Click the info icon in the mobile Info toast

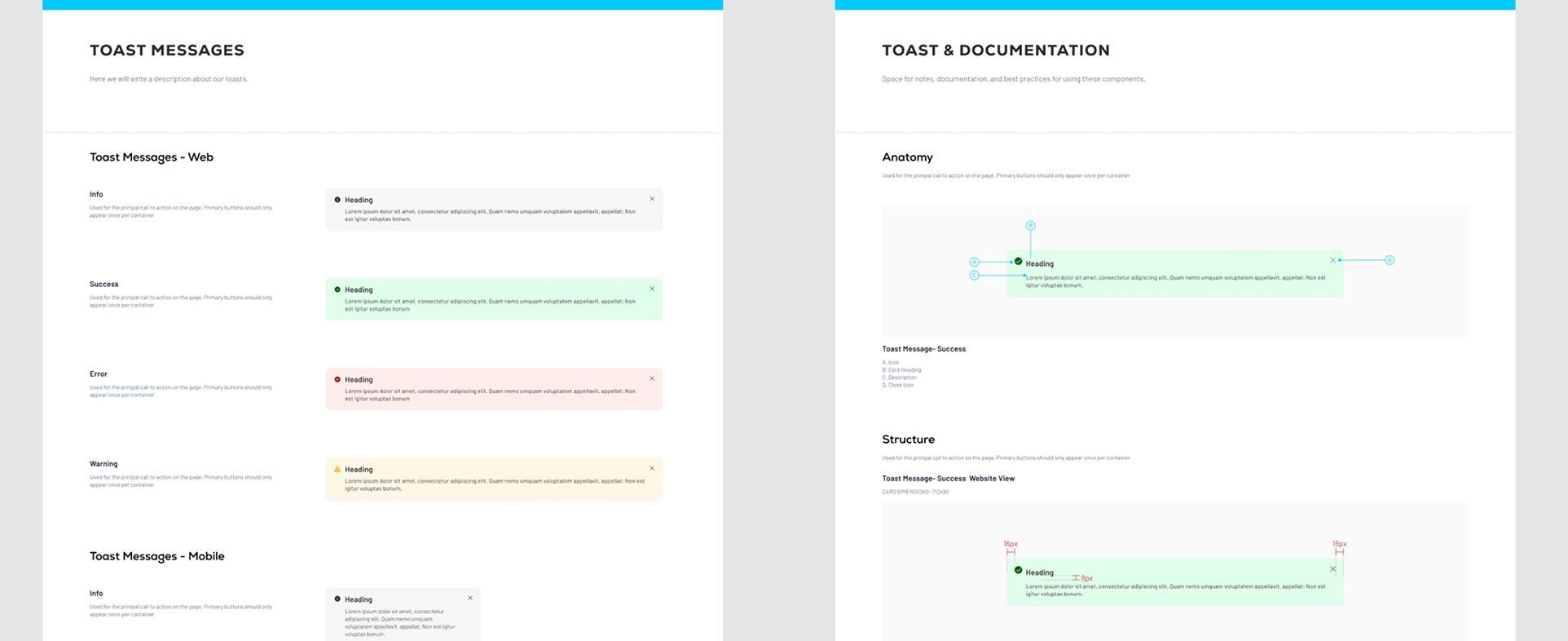point(337,599)
